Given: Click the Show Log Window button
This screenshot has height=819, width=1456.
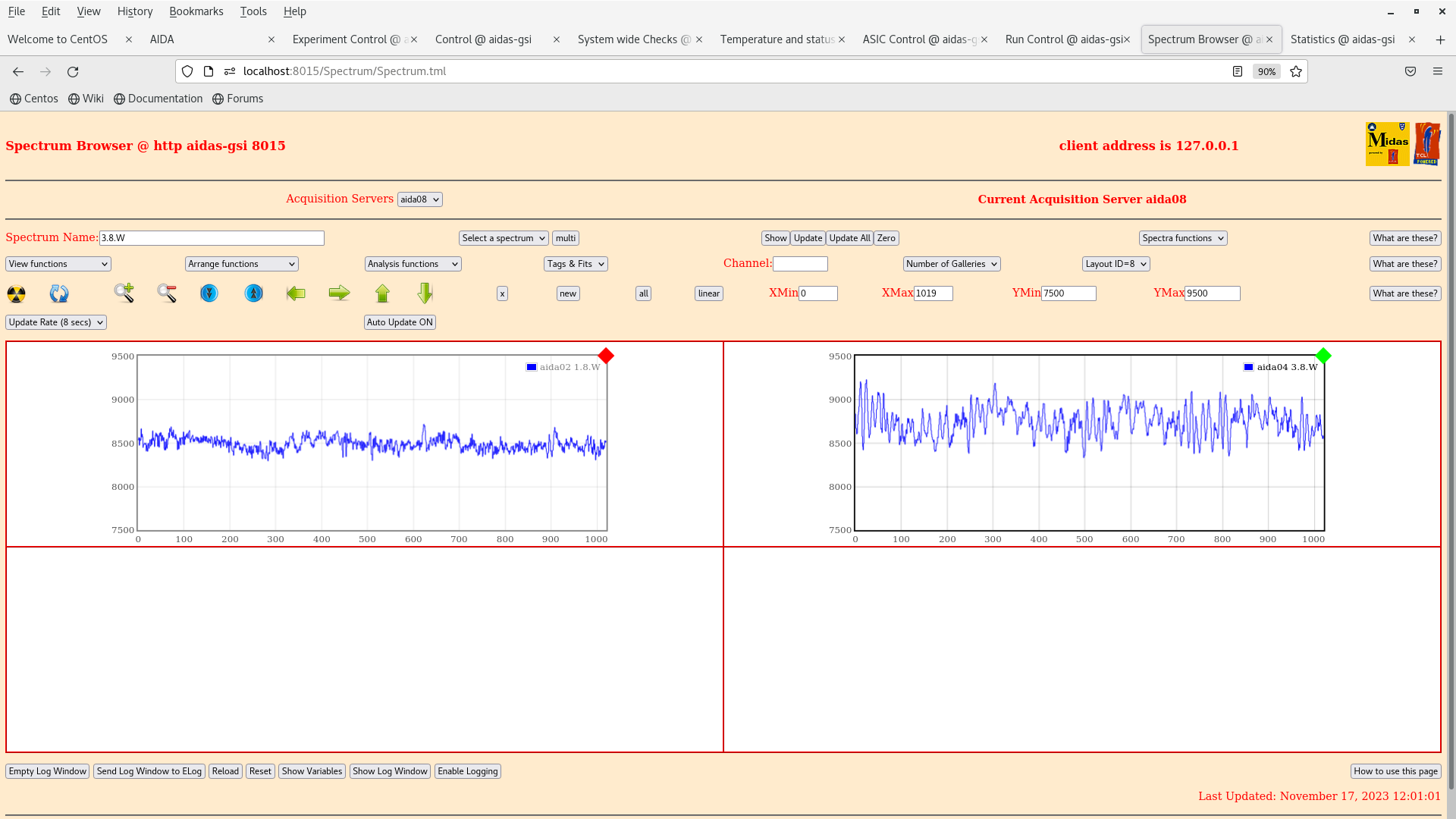Looking at the screenshot, I should coord(390,771).
